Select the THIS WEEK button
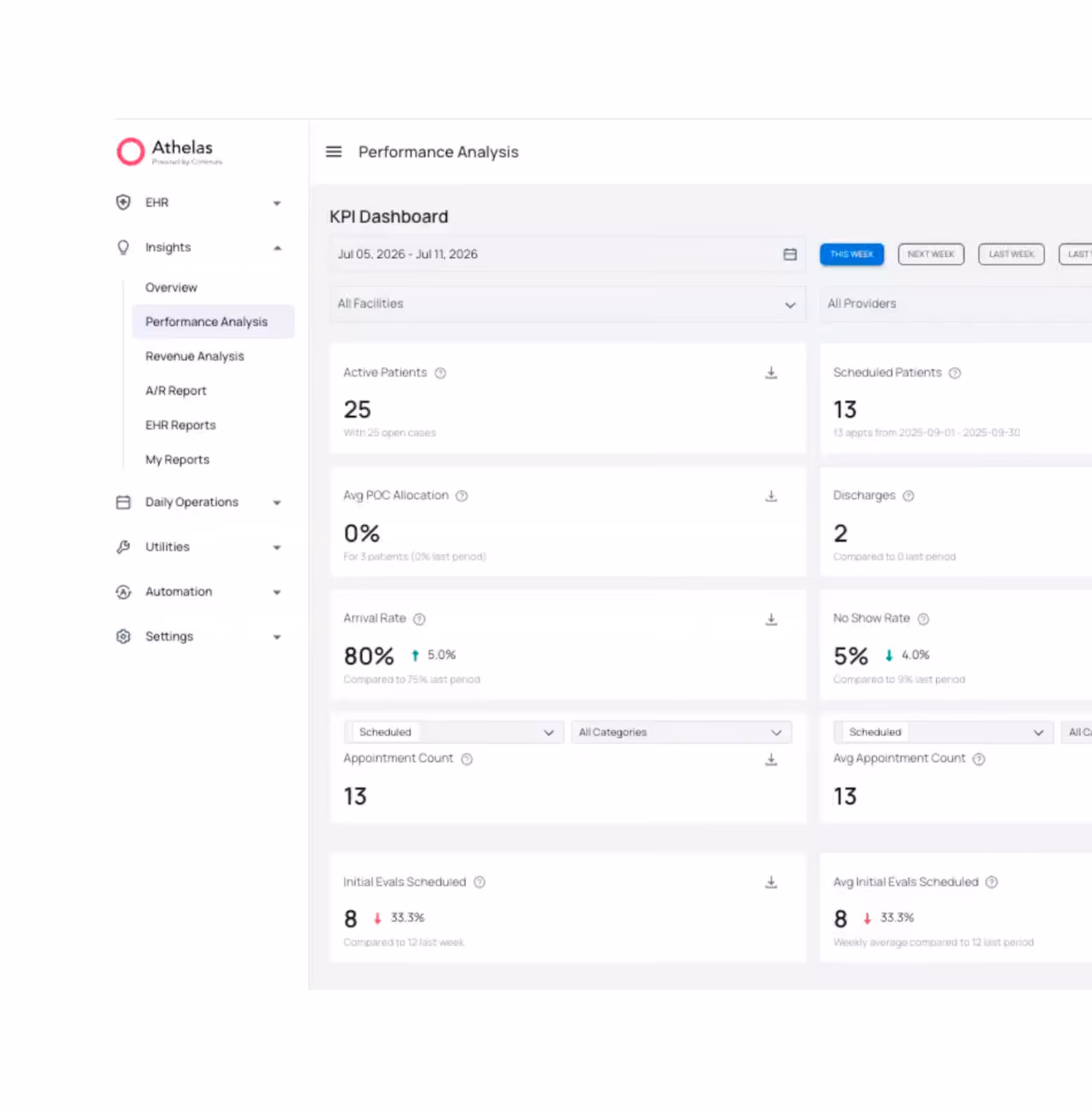Viewport: 1092px width, 1106px height. (852, 254)
